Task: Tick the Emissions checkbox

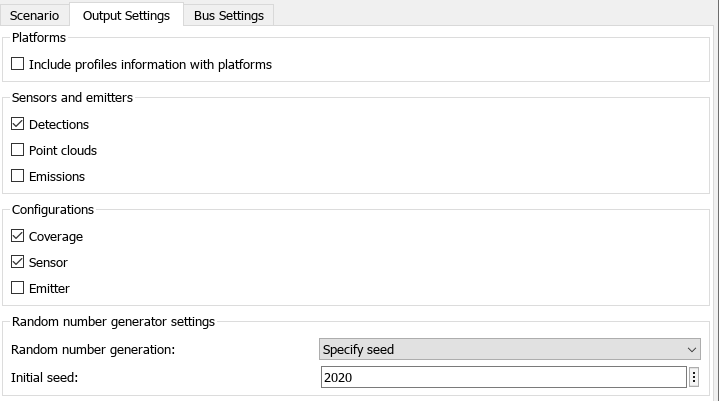Action: click(x=18, y=176)
